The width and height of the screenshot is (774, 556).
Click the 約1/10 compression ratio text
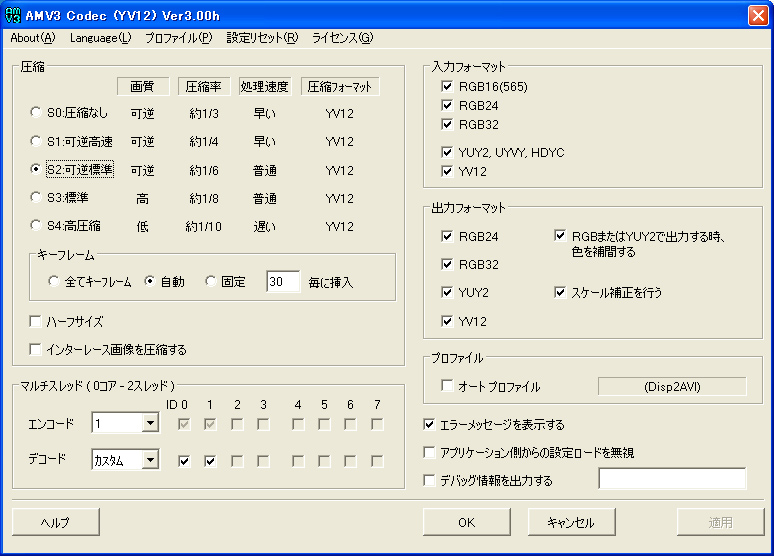[x=203, y=227]
